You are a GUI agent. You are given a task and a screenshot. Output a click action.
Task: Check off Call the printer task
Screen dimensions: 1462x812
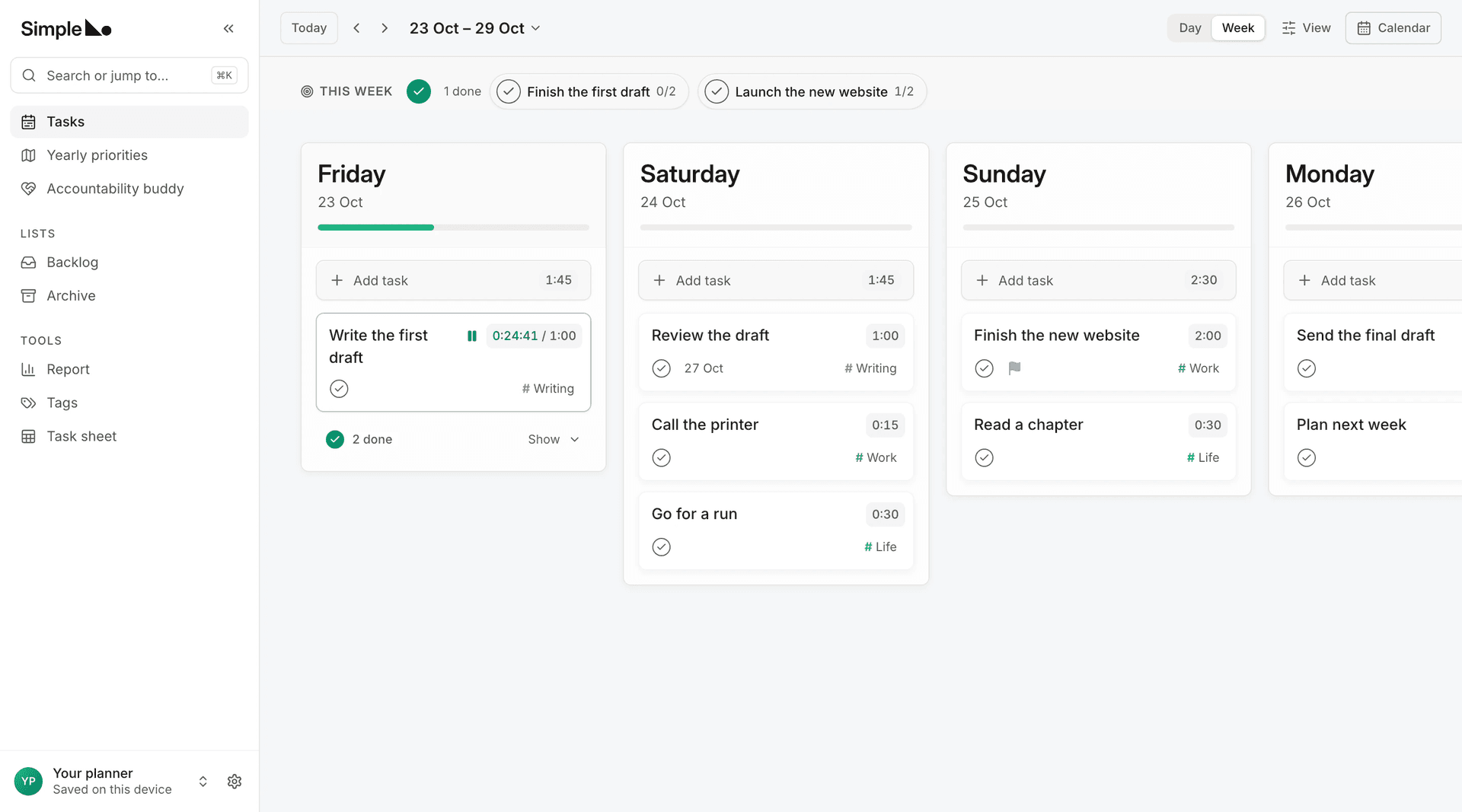(662, 457)
